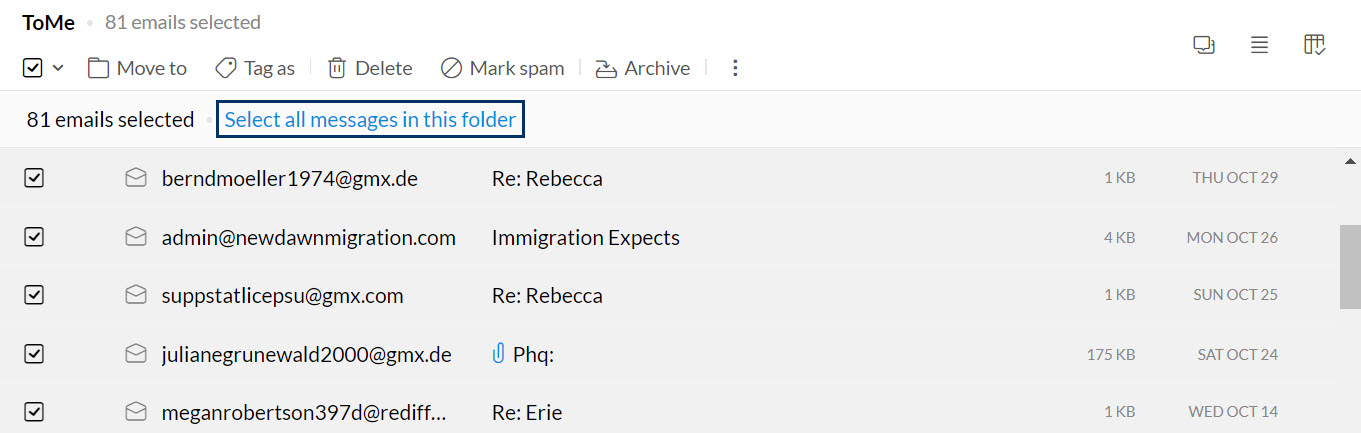Deselect the julianegrunewald2000@gmx.de email

(x=34, y=354)
